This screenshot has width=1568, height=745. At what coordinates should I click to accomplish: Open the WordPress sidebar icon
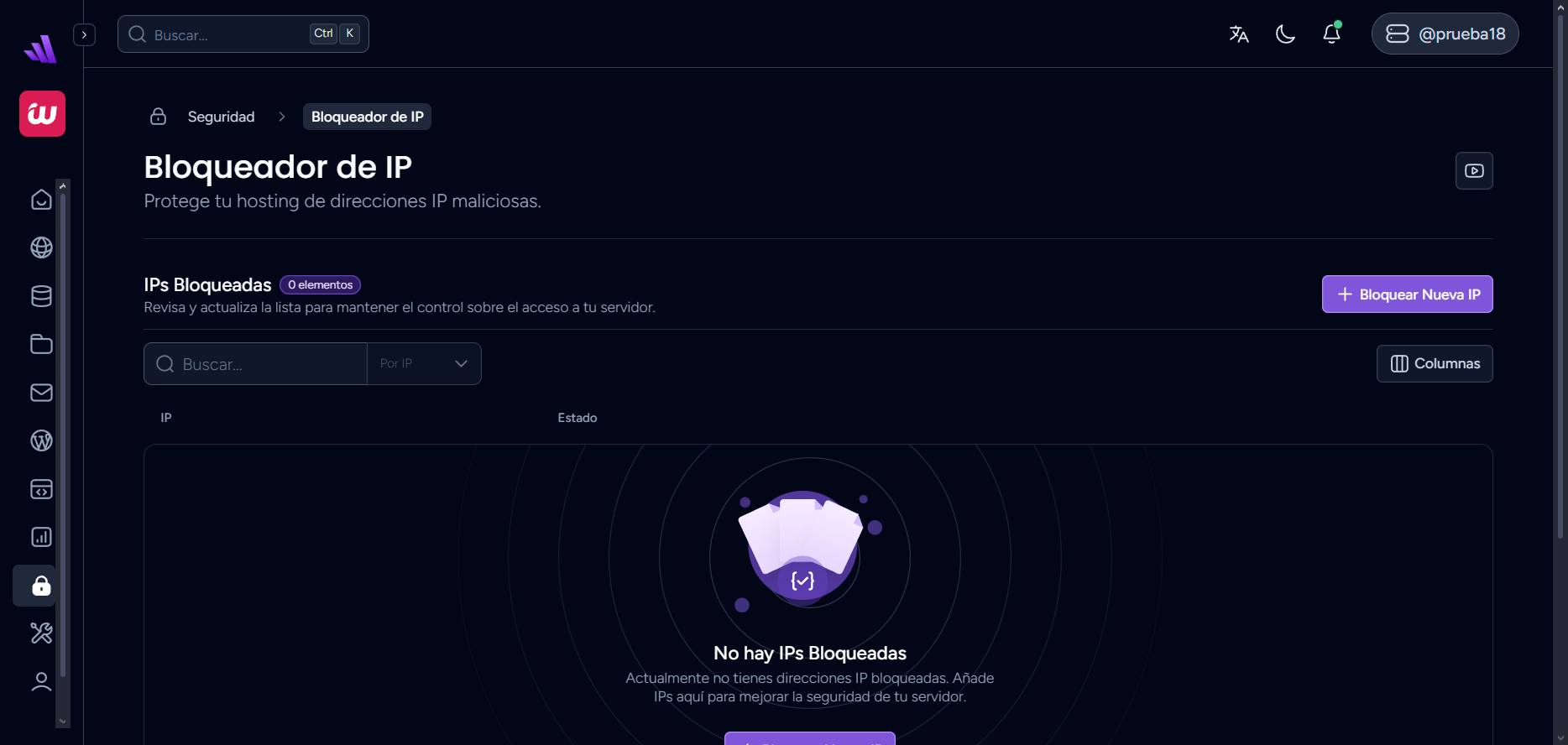coord(41,440)
